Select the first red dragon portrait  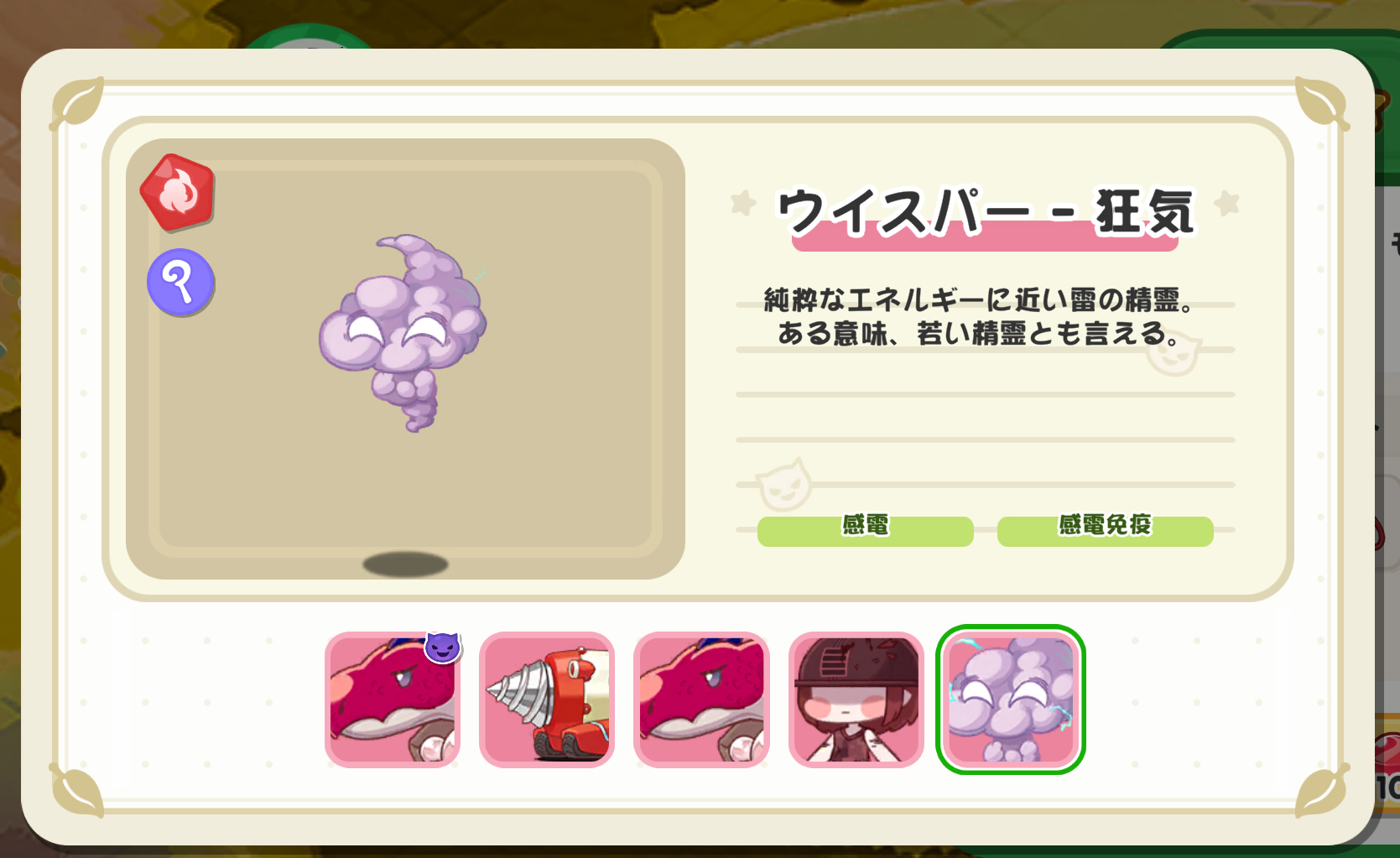(x=393, y=699)
